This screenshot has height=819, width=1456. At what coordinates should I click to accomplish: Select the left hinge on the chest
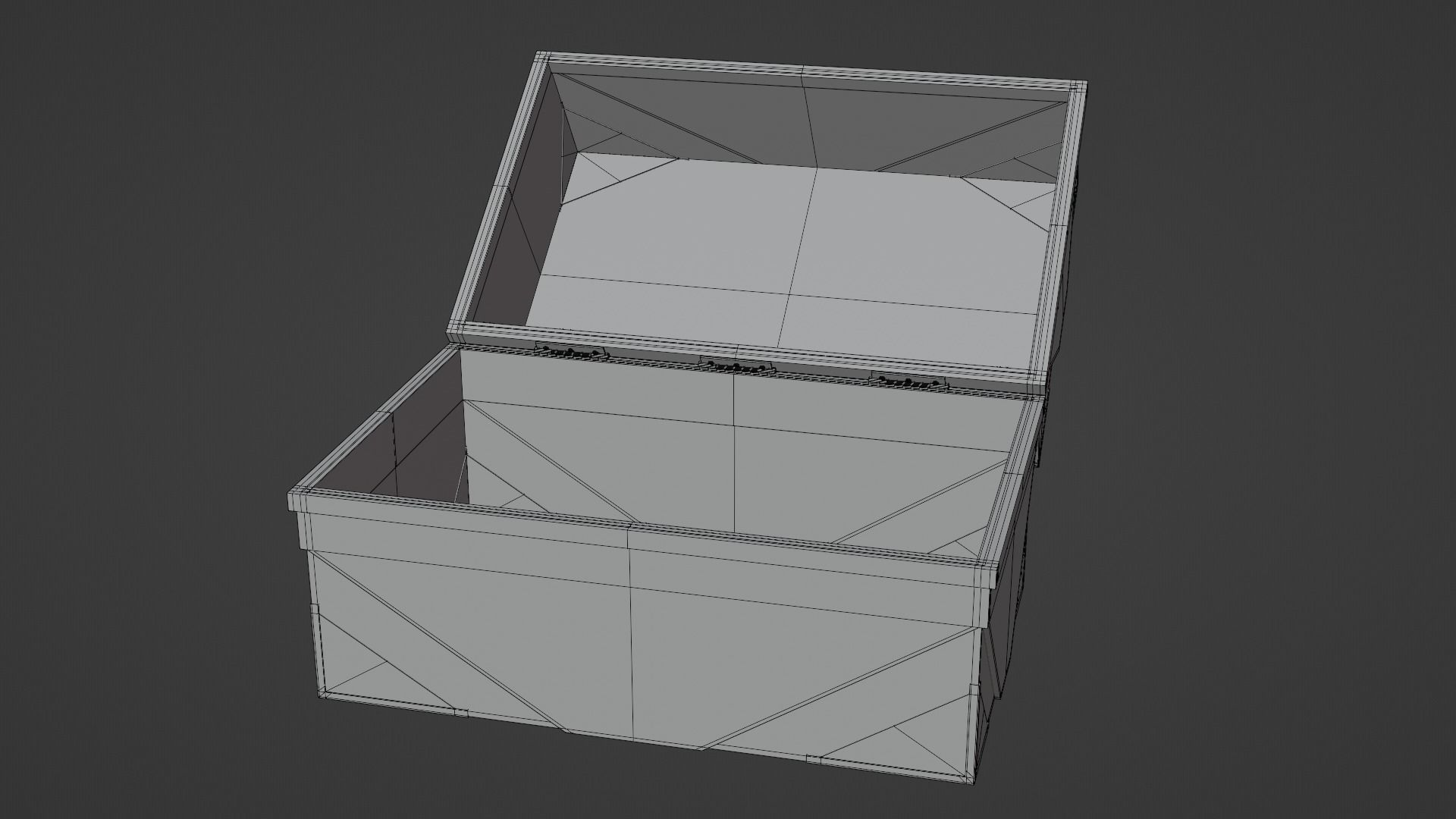point(573,351)
